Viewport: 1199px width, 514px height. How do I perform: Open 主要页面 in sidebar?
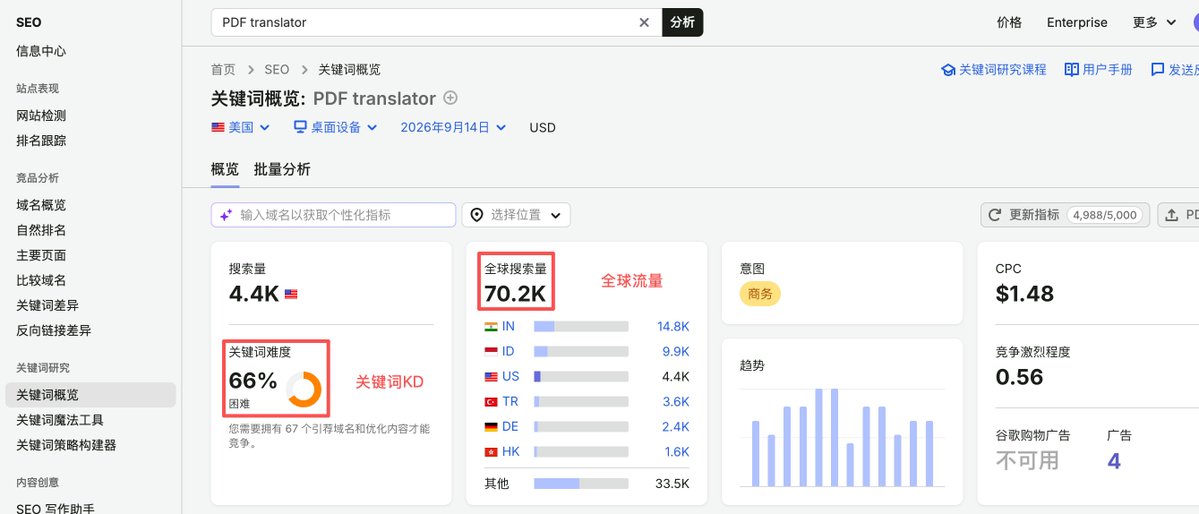41,255
